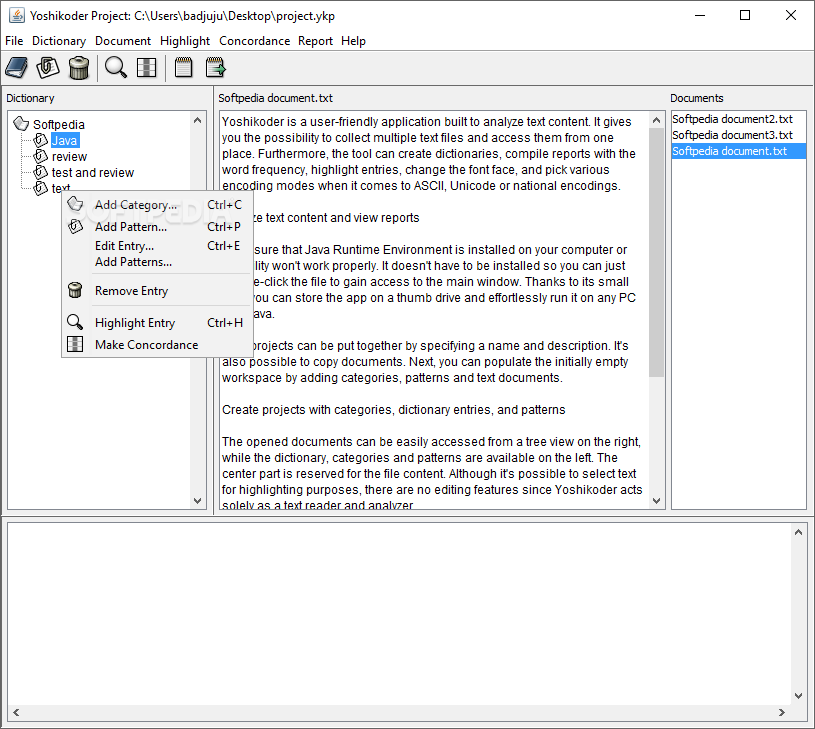Choose Make Concordance from context menu

(x=157, y=344)
